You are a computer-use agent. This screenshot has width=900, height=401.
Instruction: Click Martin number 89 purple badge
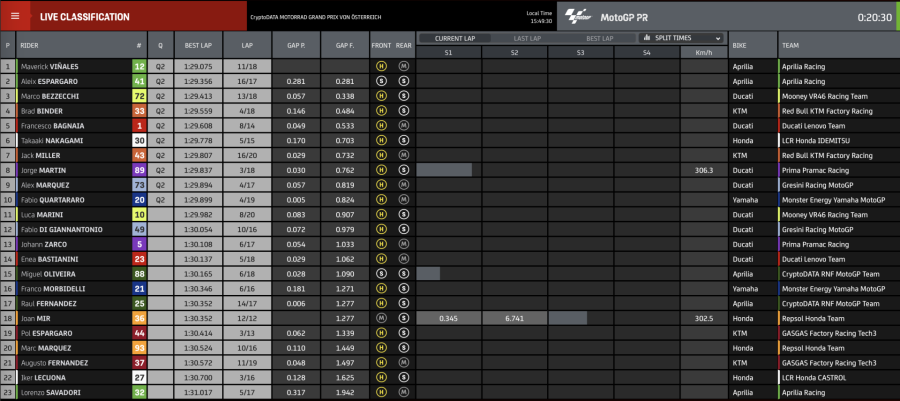click(139, 170)
